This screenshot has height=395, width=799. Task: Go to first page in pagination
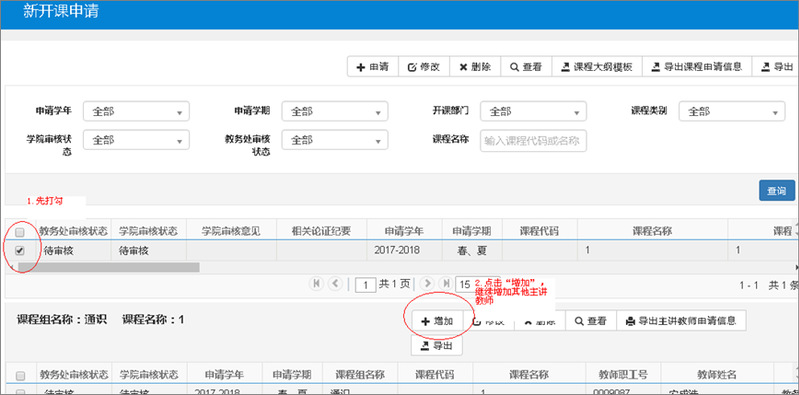tap(316, 284)
